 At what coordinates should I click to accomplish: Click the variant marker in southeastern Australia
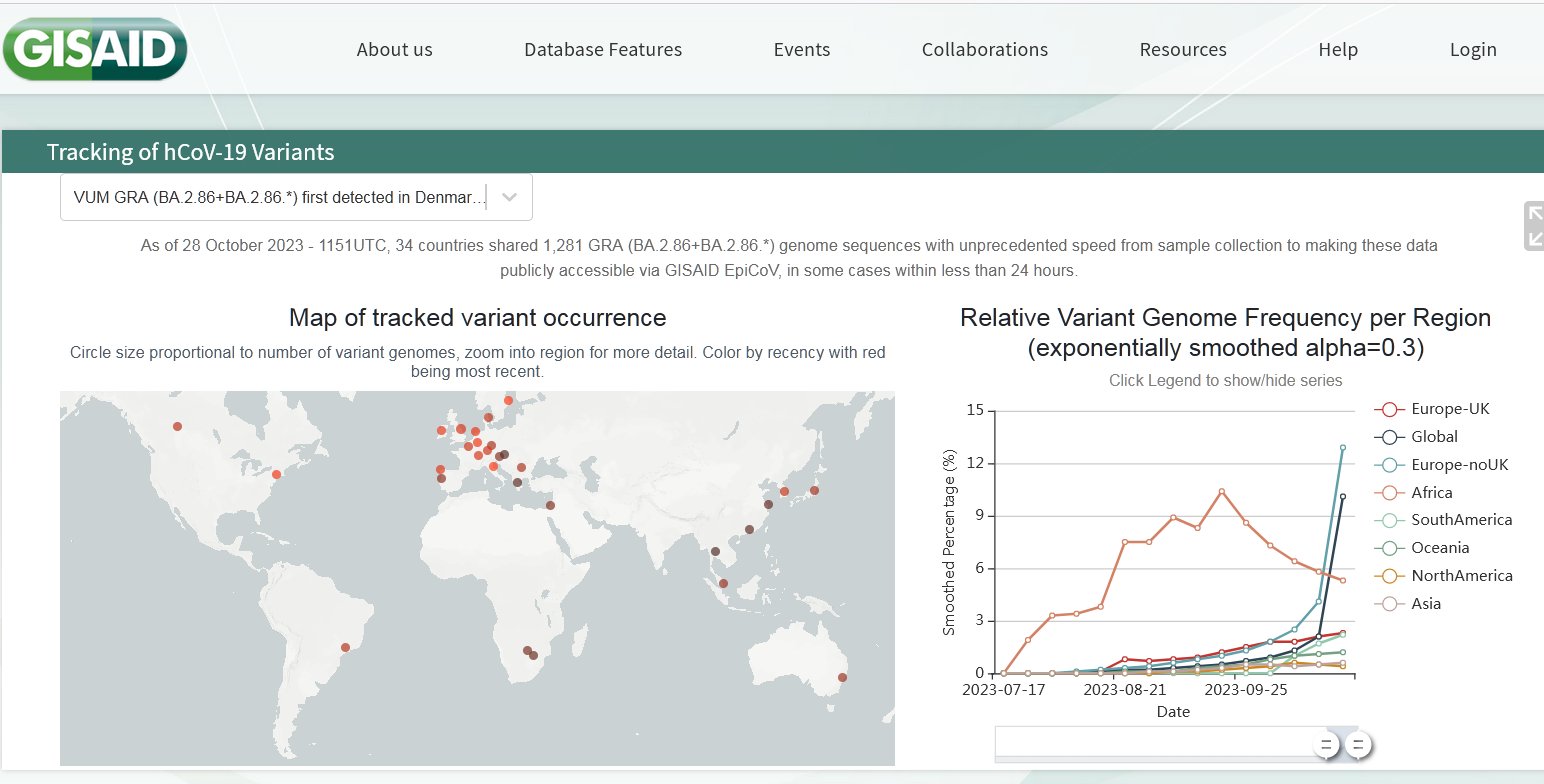pos(842,678)
